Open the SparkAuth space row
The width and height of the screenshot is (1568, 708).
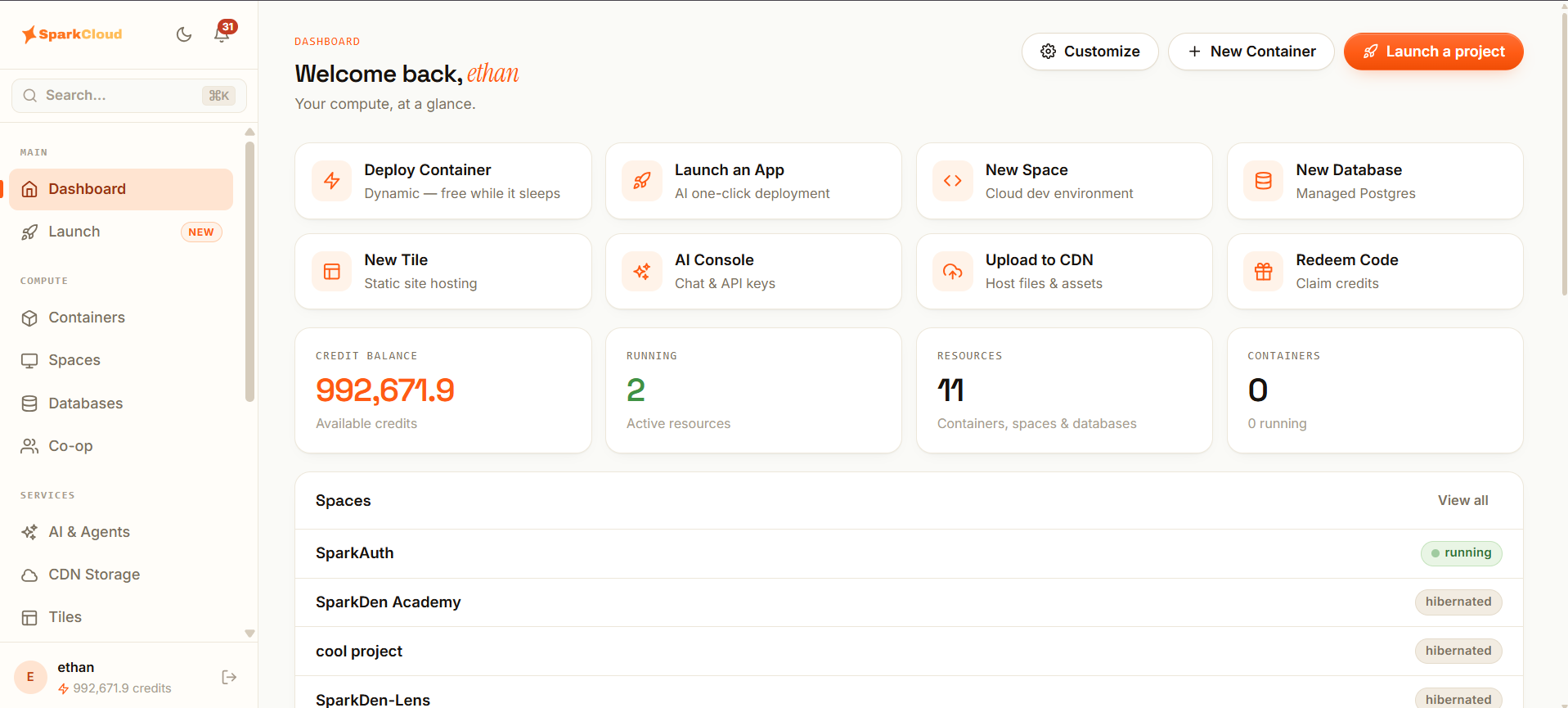[909, 553]
